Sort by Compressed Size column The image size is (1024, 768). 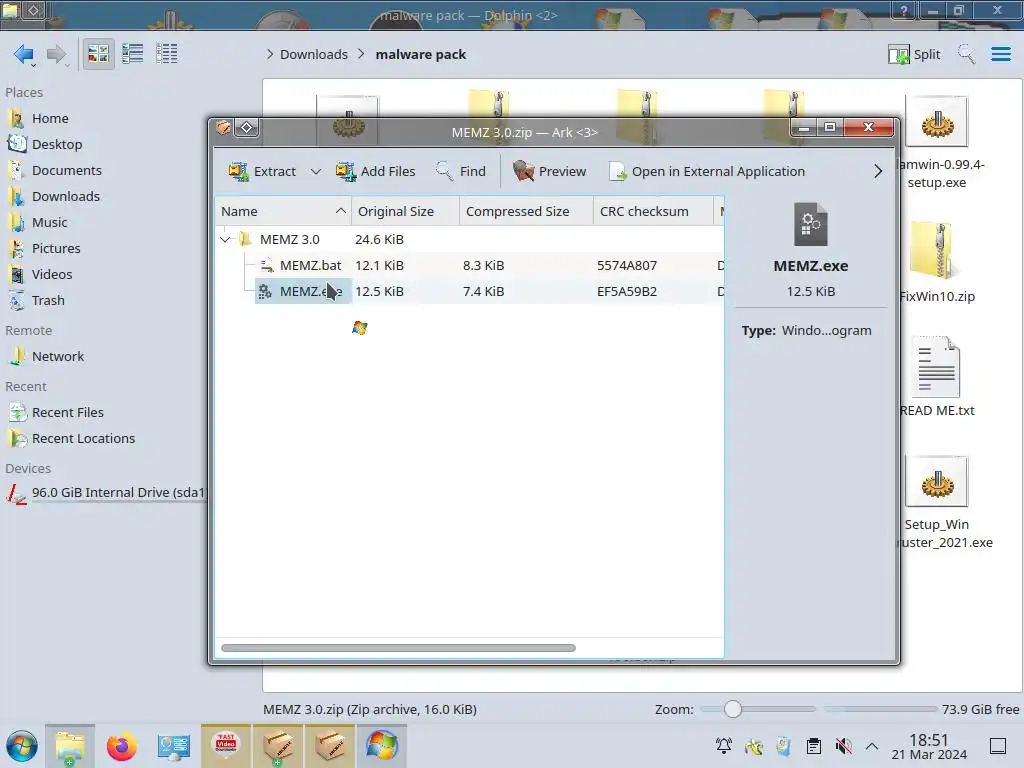pos(526,211)
